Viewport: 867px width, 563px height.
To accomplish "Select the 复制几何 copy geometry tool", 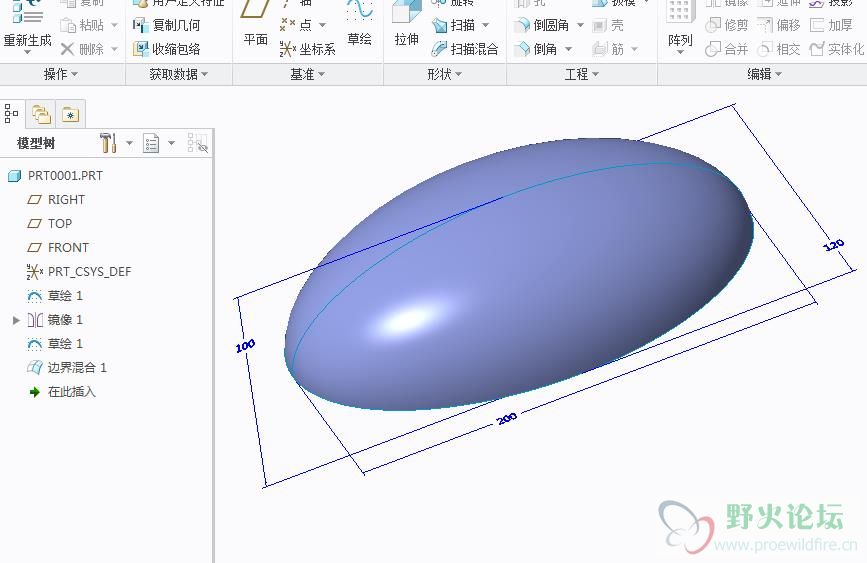I will pos(167,25).
